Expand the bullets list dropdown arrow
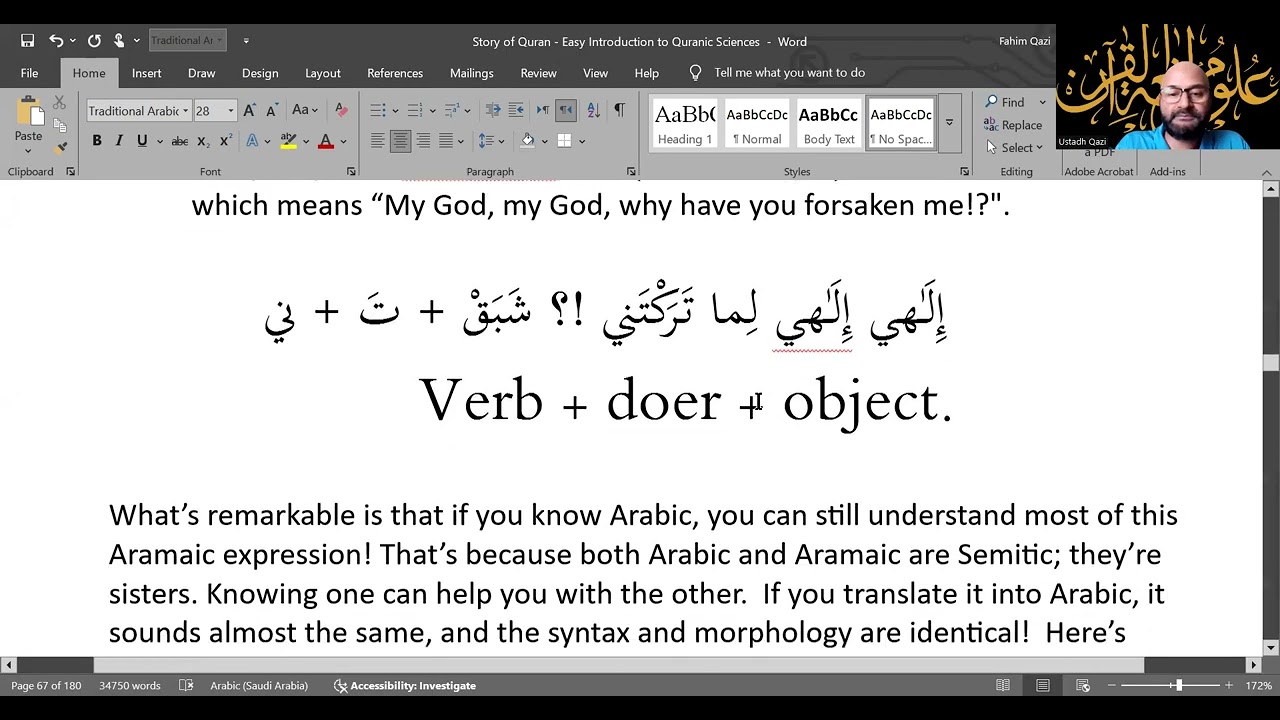The height and width of the screenshot is (720, 1280). click(x=395, y=111)
